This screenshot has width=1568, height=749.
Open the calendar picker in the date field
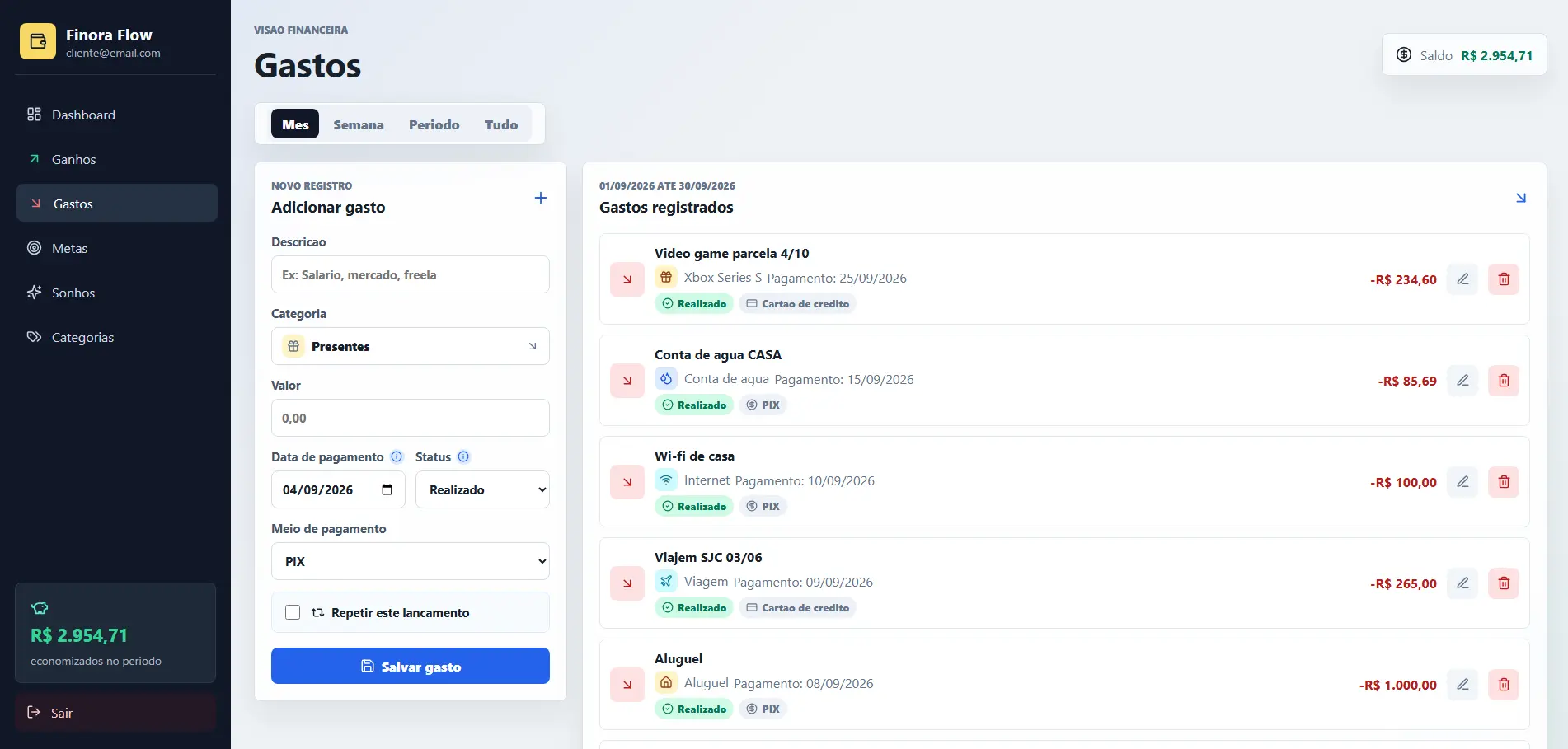click(387, 489)
